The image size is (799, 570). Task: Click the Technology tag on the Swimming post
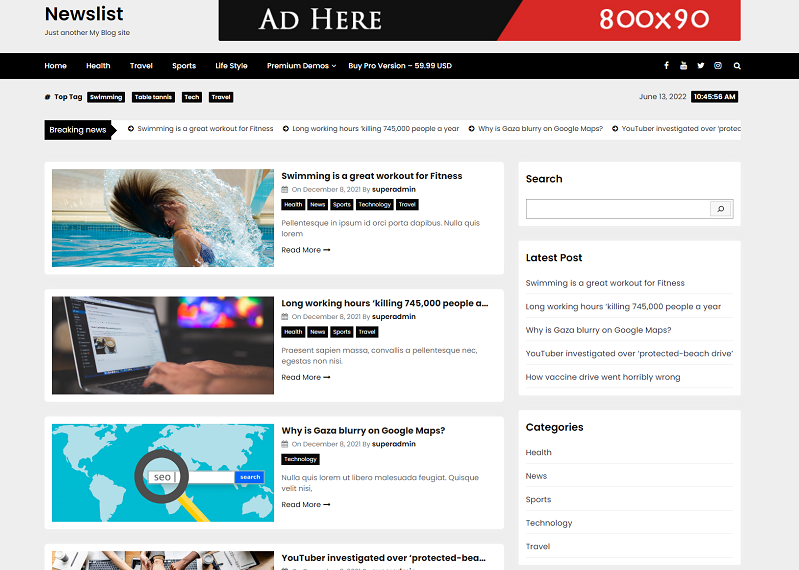point(375,205)
